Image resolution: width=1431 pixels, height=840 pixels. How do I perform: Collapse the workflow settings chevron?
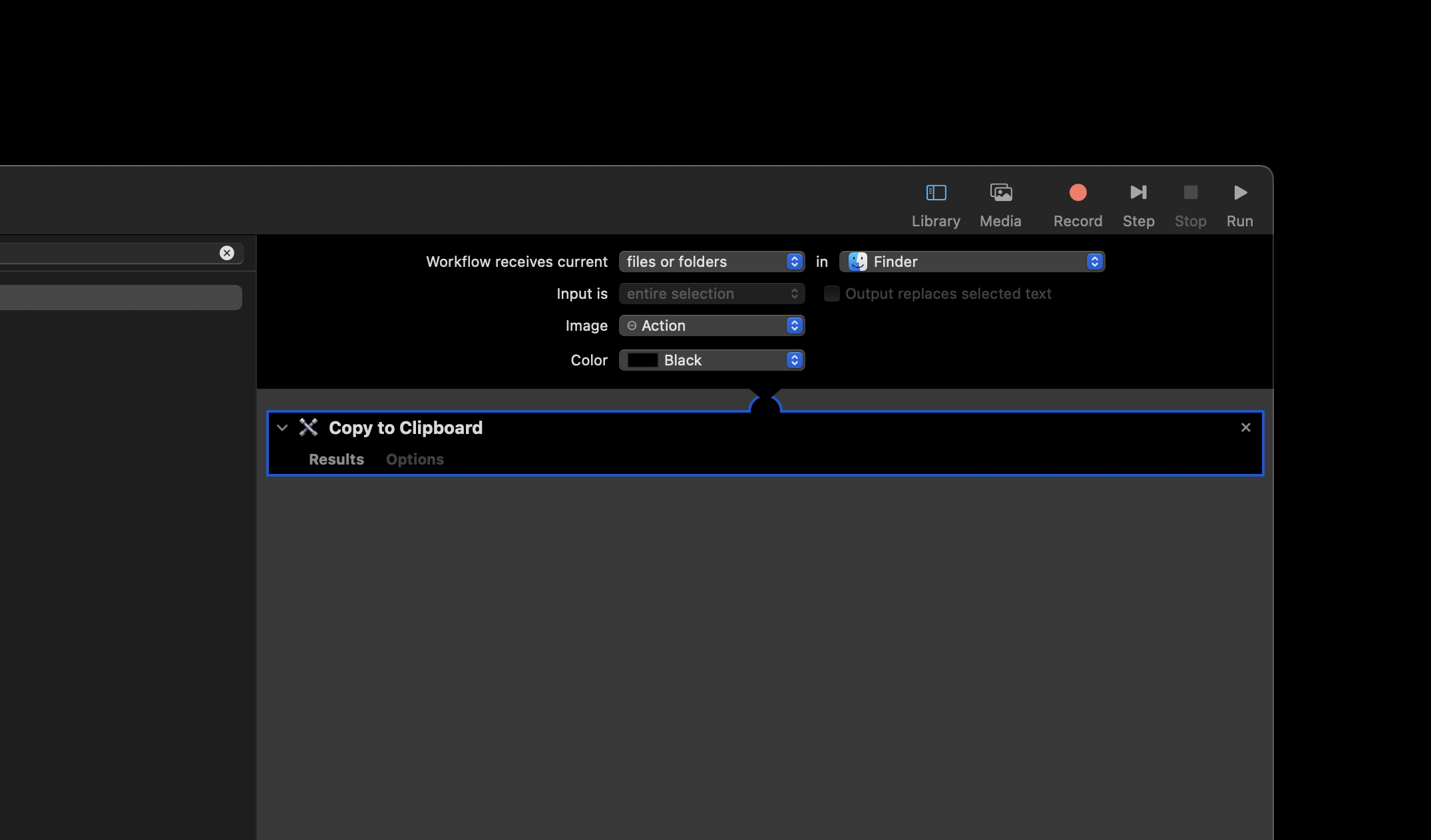click(x=283, y=427)
